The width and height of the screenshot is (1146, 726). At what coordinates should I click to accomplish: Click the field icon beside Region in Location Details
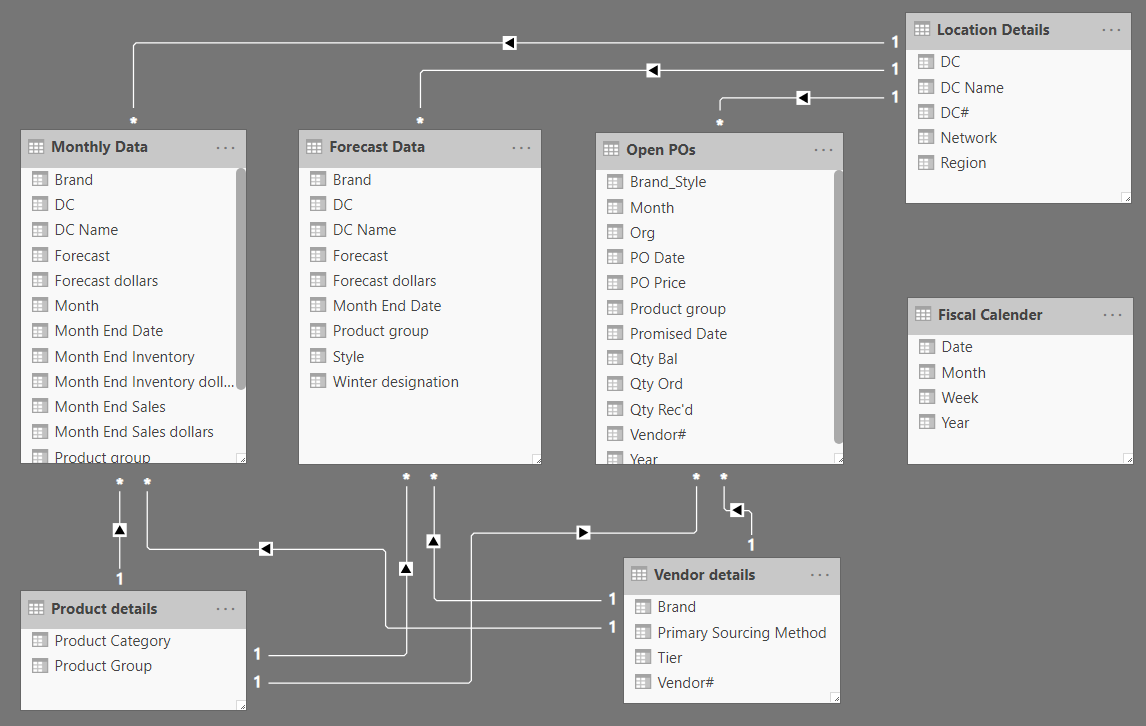tap(925, 162)
